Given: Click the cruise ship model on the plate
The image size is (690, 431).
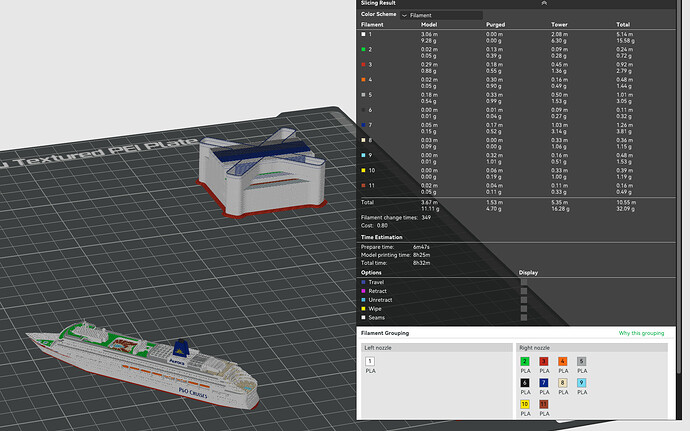Looking at the screenshot, I should pyautogui.click(x=145, y=365).
